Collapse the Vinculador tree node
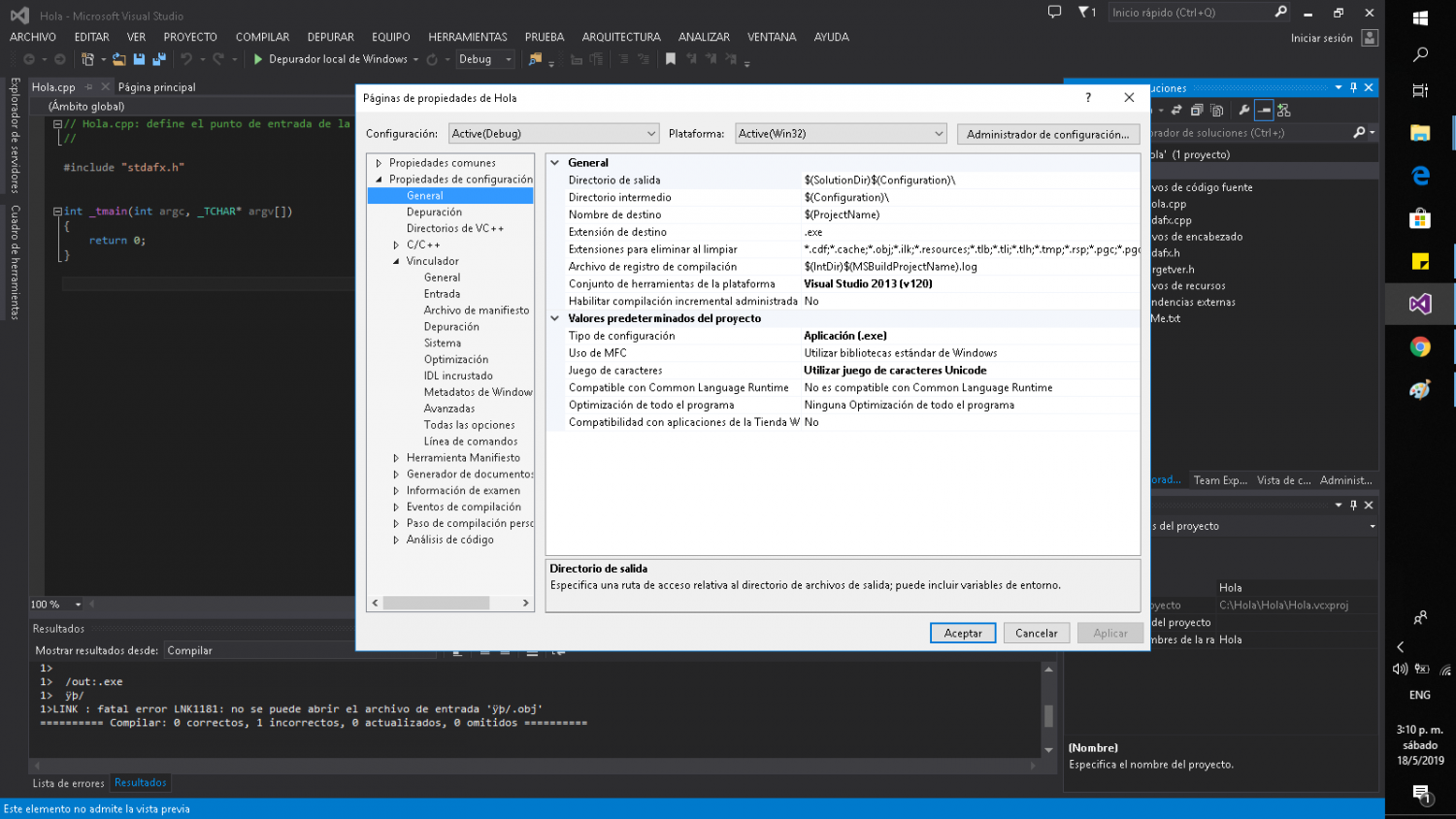This screenshot has height=819, width=1456. point(396,261)
